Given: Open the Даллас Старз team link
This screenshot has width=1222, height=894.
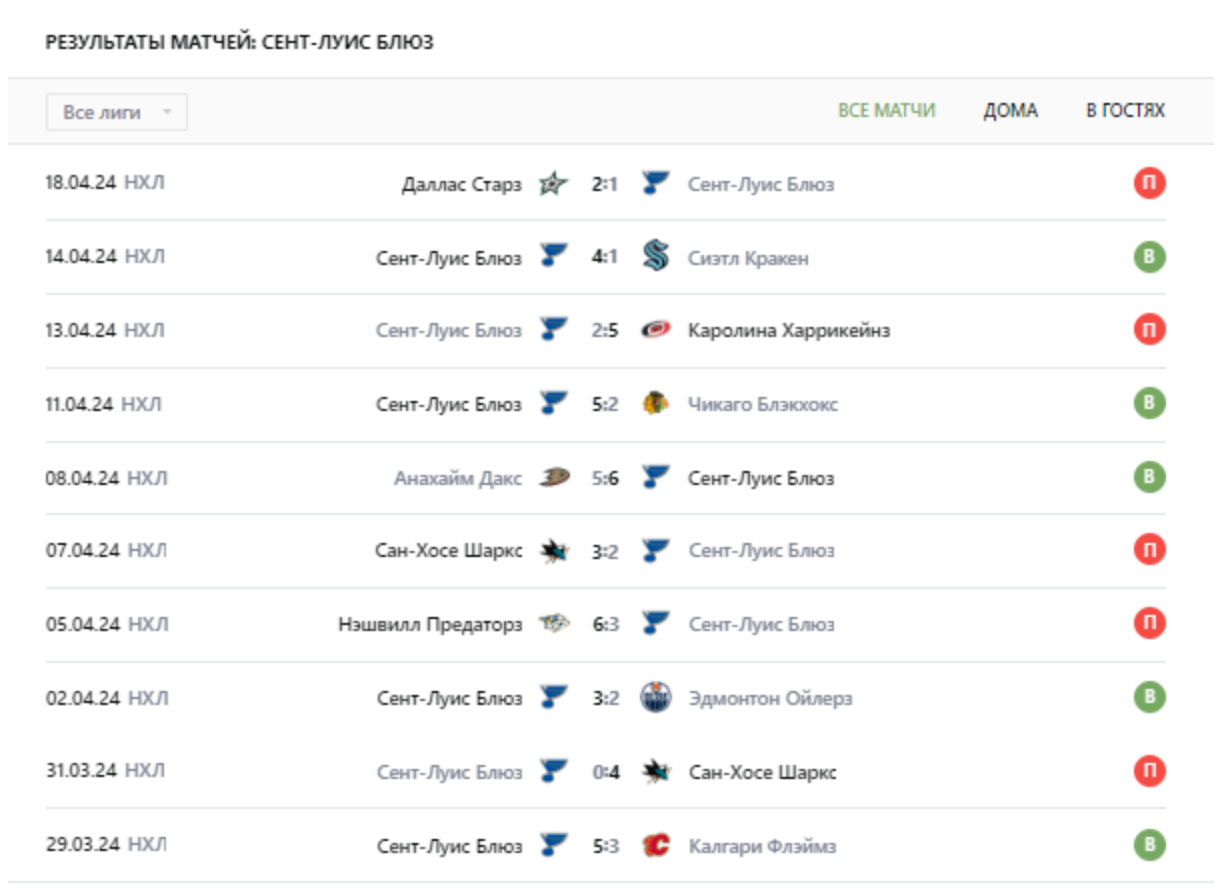Looking at the screenshot, I should pos(461,185).
